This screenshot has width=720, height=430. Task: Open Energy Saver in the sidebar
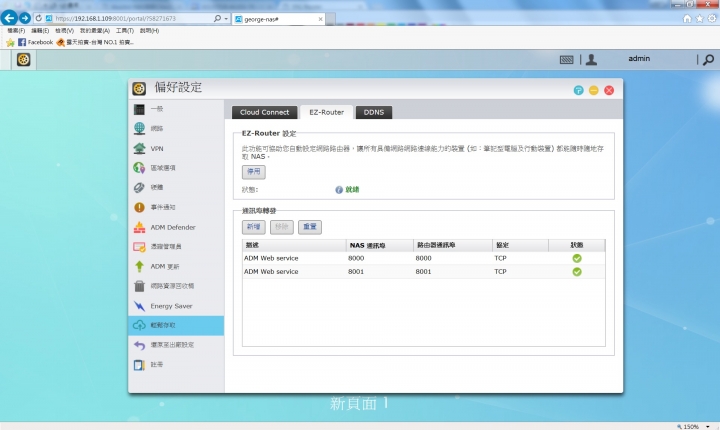pyautogui.click(x=176, y=306)
